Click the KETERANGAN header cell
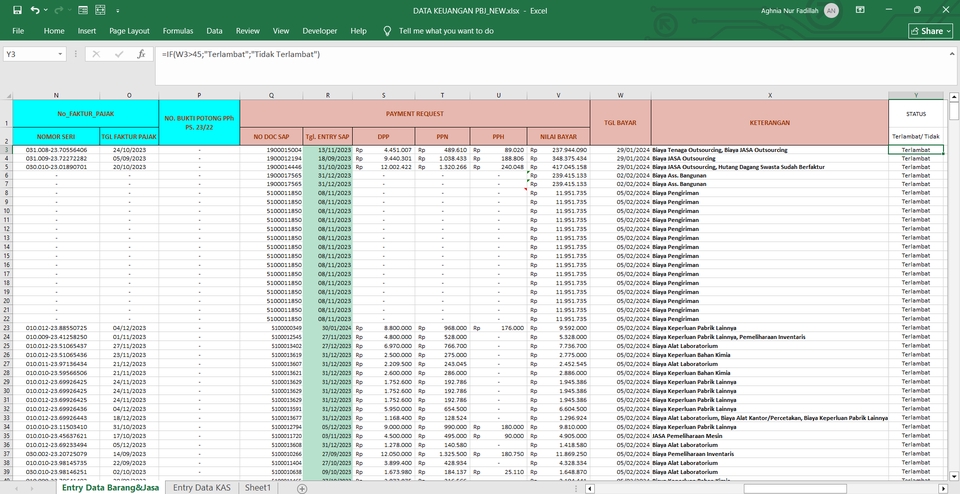Image resolution: width=960 pixels, height=494 pixels. [x=770, y=122]
